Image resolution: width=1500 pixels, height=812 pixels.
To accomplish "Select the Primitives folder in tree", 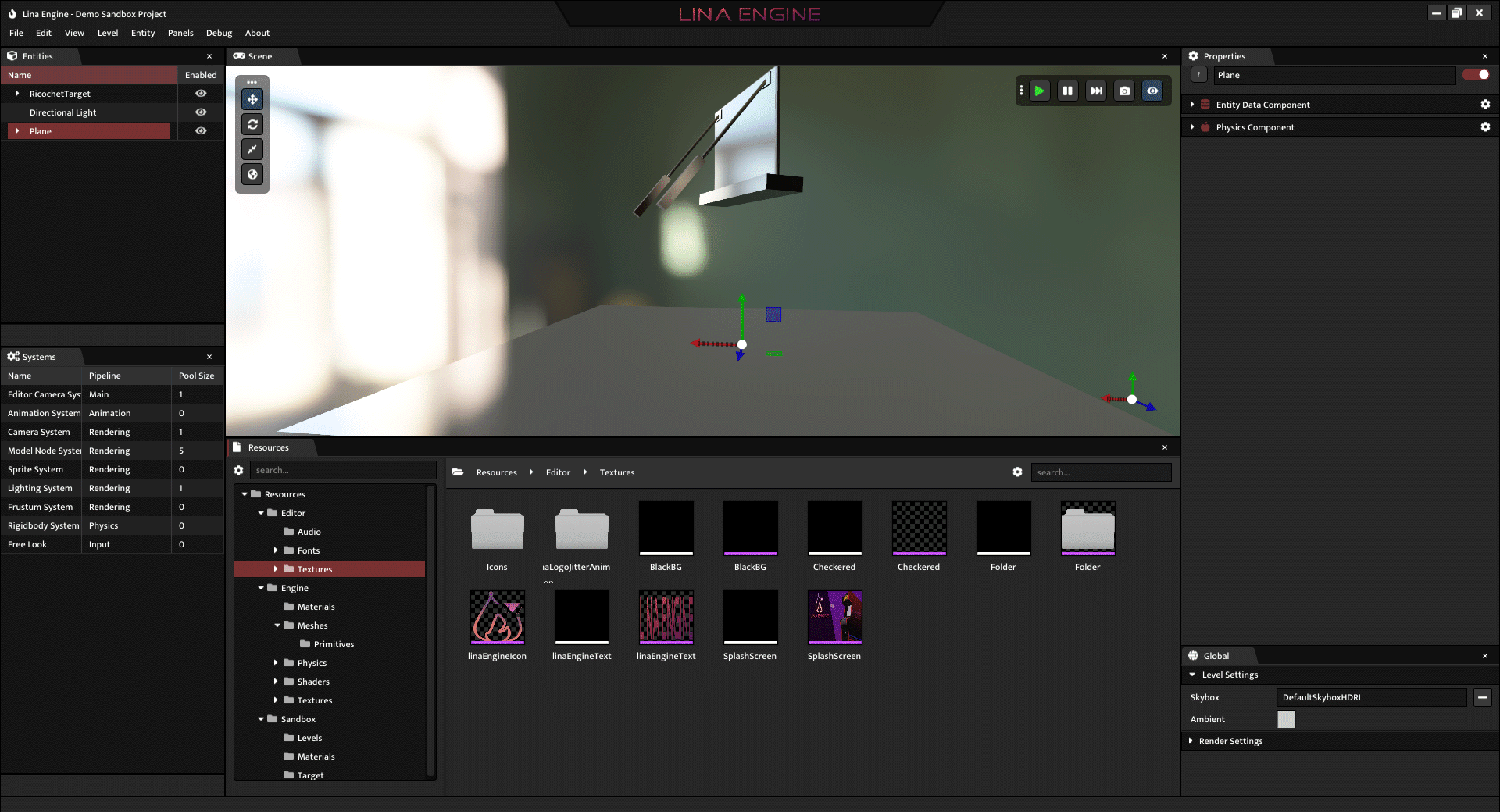I will pyautogui.click(x=334, y=644).
